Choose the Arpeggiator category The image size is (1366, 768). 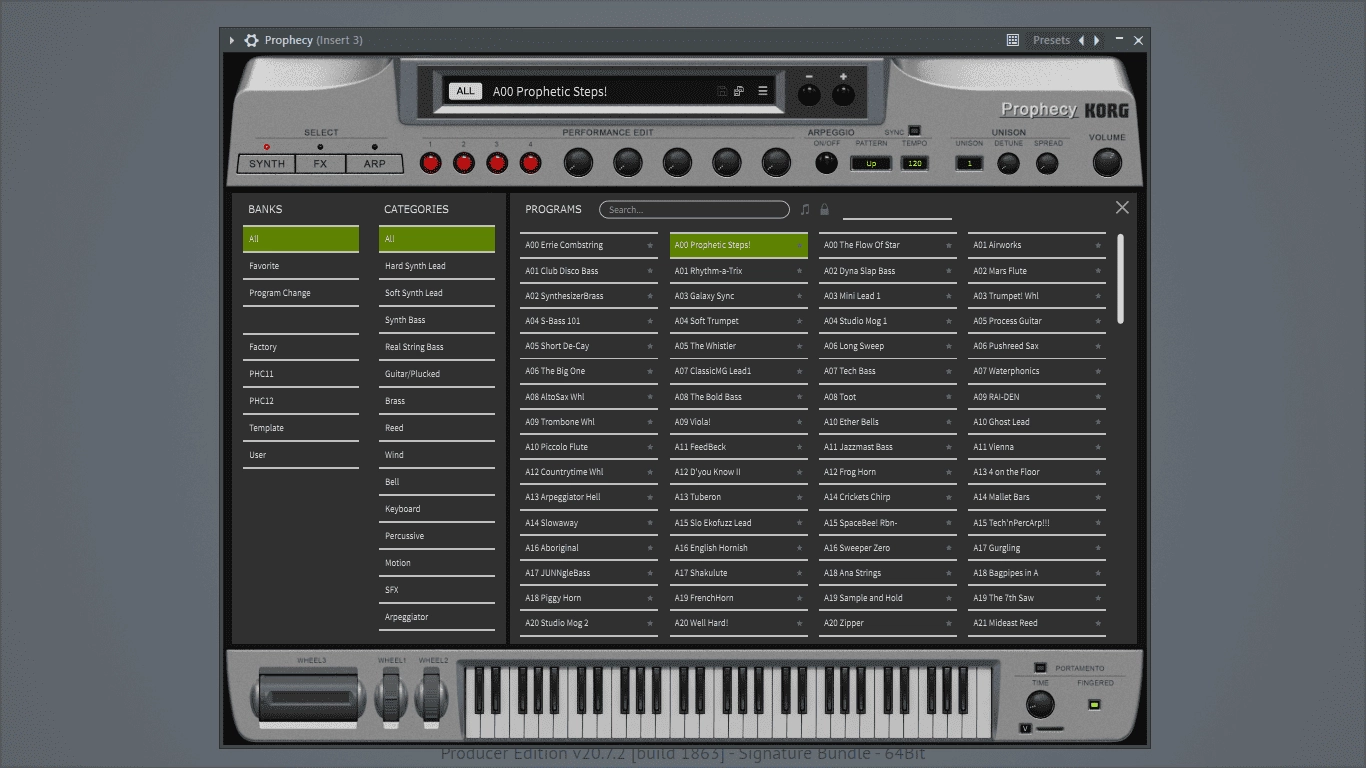[x=437, y=617]
